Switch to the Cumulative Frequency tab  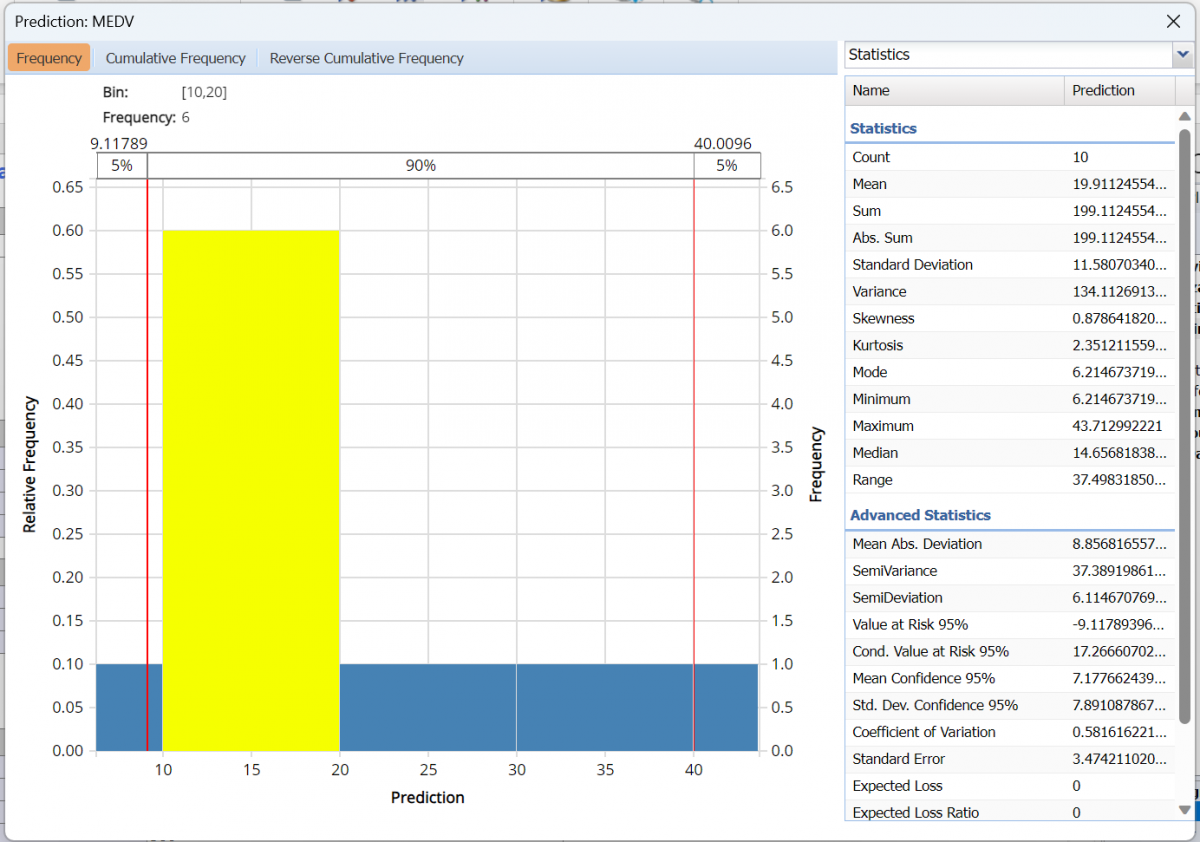click(x=175, y=58)
